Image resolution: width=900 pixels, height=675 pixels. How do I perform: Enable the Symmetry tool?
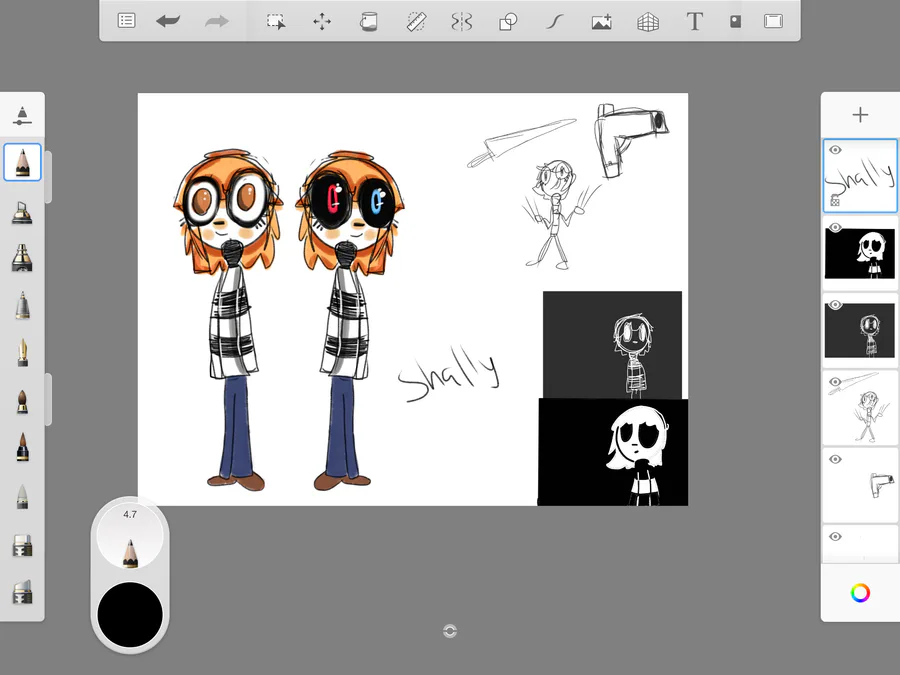(461, 22)
